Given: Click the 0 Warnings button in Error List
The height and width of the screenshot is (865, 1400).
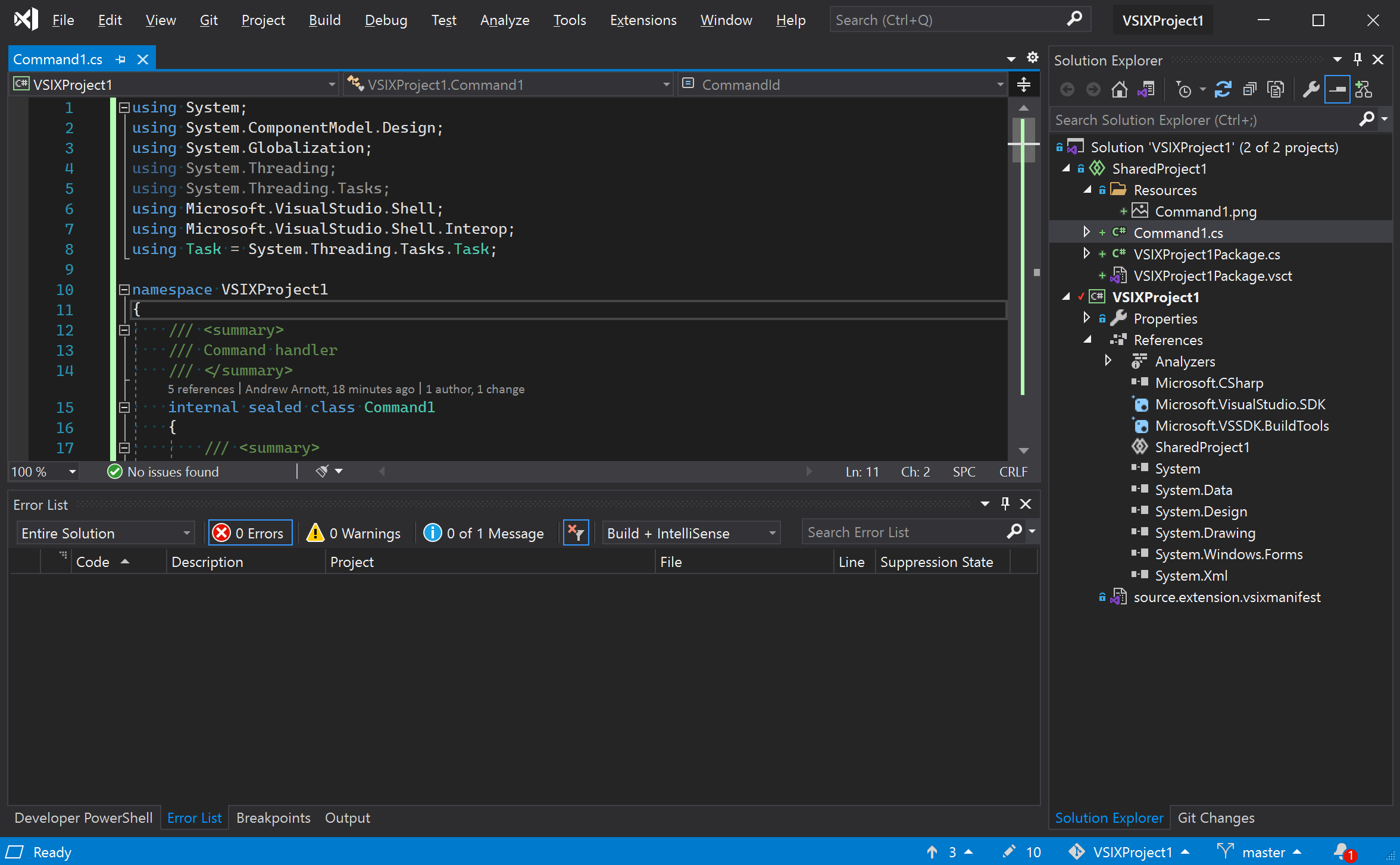Looking at the screenshot, I should [x=353, y=532].
